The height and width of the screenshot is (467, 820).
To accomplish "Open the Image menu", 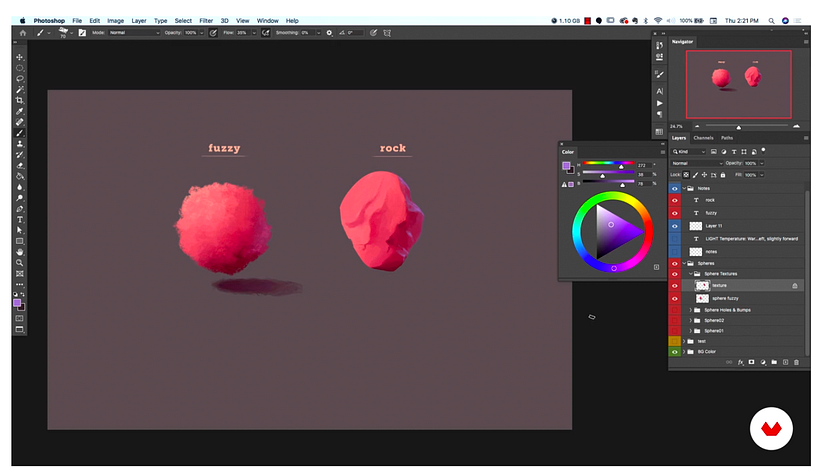I will (x=116, y=21).
